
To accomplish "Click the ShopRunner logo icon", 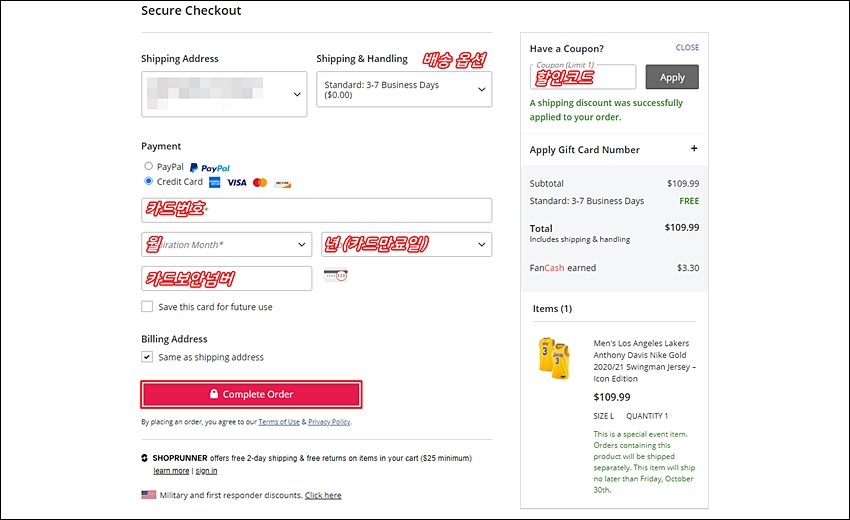I will click(x=144, y=458).
